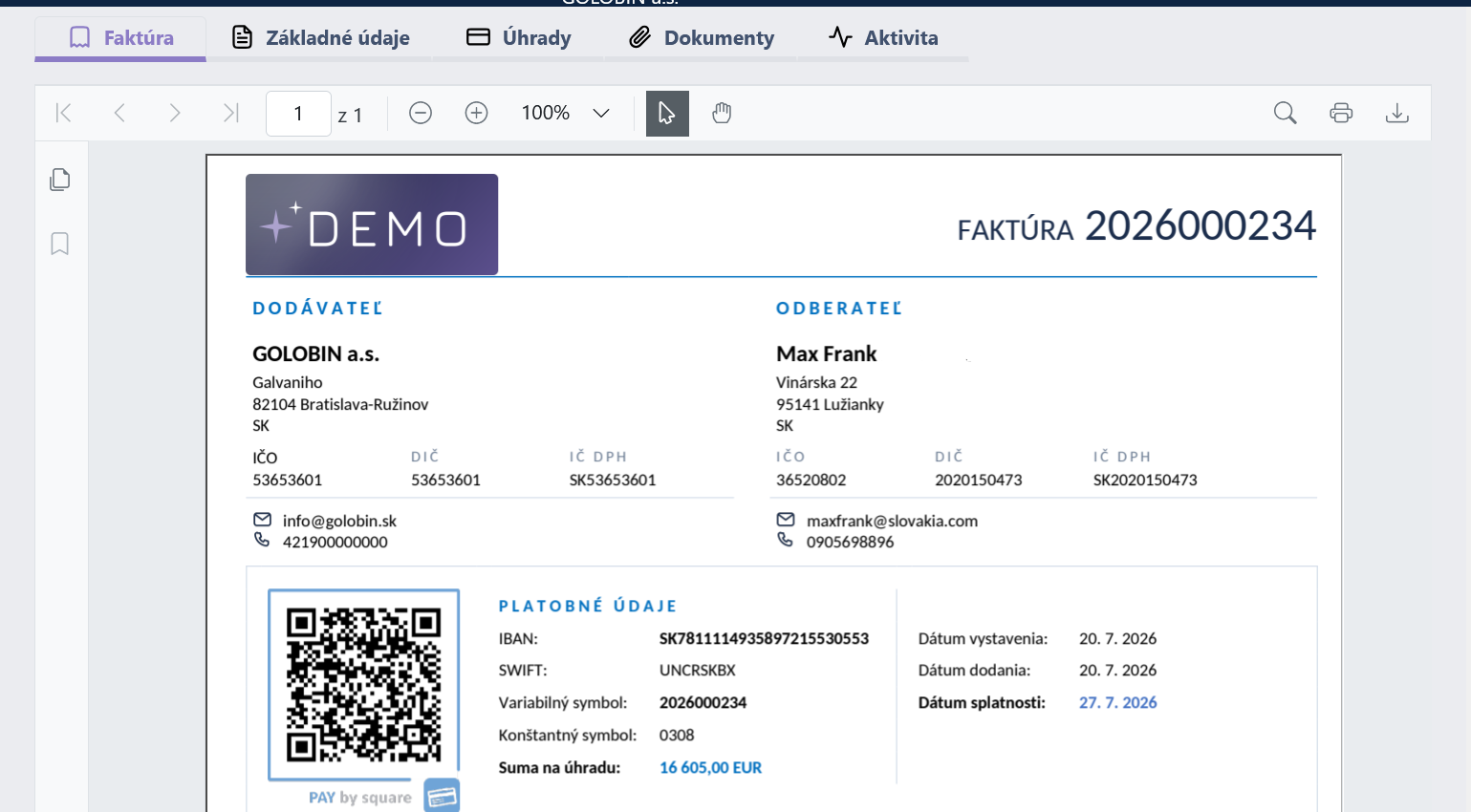Go to previous page arrow

(119, 113)
